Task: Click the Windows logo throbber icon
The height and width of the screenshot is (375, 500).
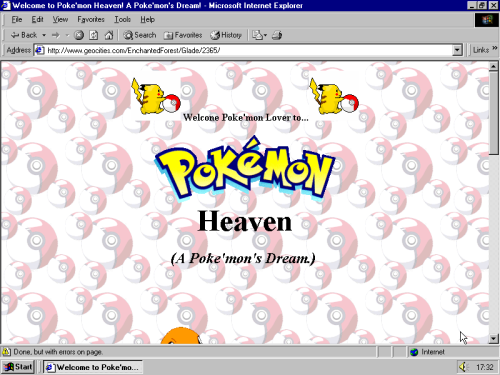Action: (x=486, y=20)
